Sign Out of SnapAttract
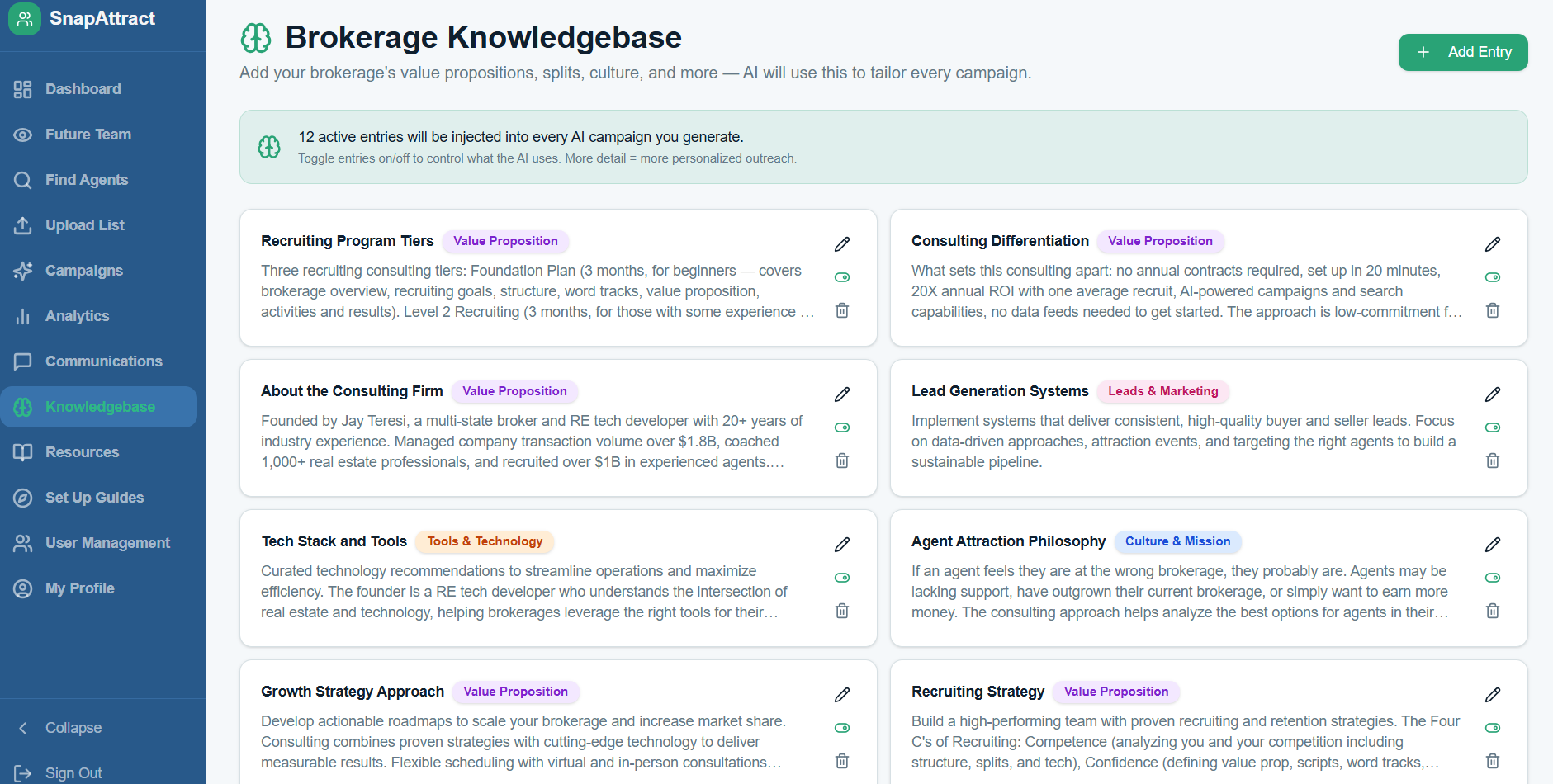Image resolution: width=1553 pixels, height=784 pixels. (x=98, y=773)
